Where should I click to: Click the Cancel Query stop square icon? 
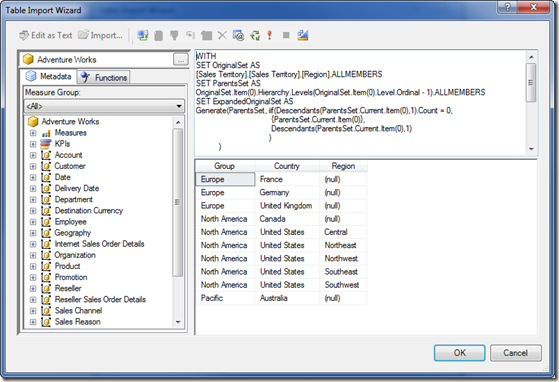pyautogui.click(x=286, y=35)
